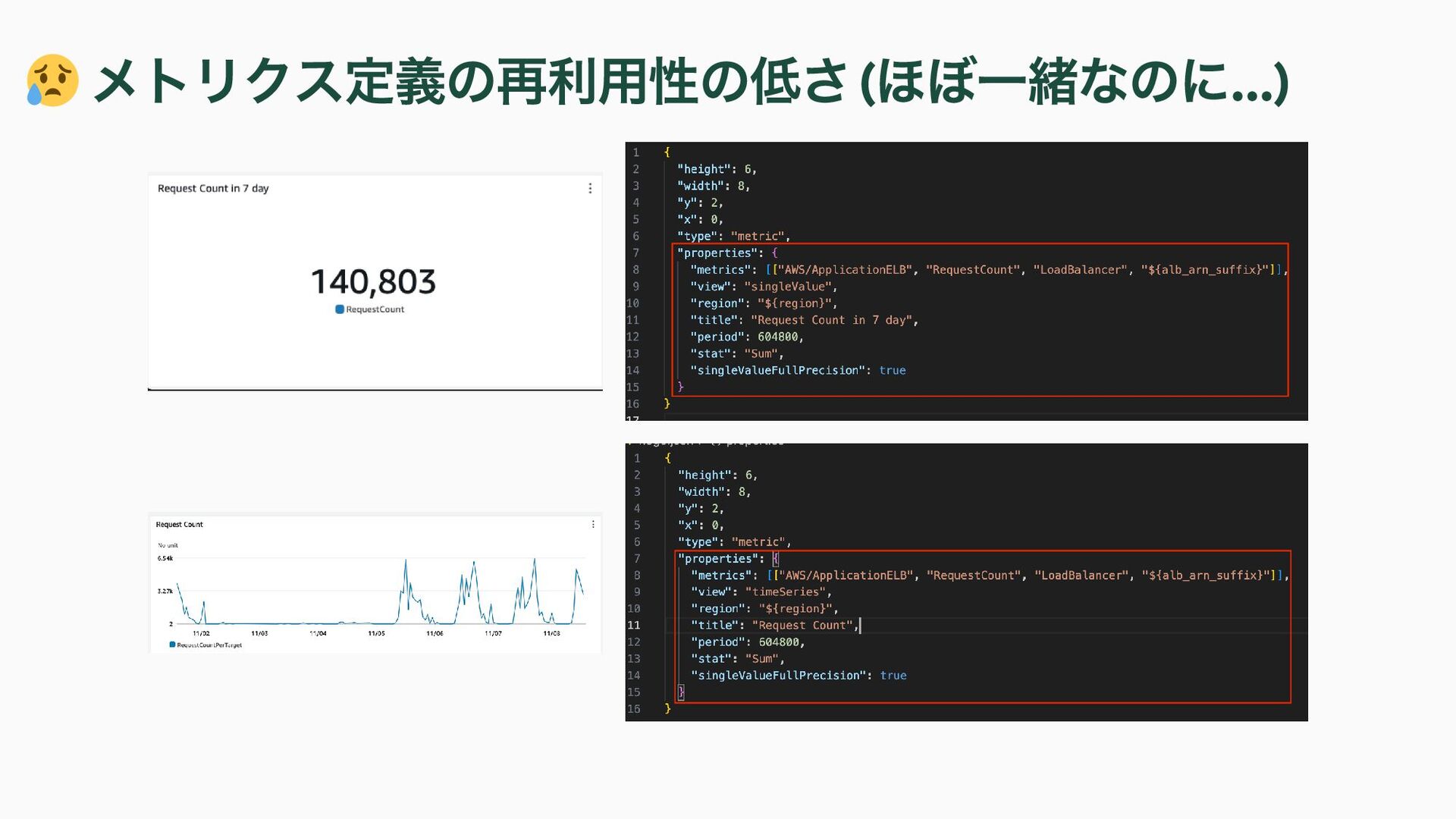Viewport: 1456px width, 819px height.
Task: Click "height": 6 in the timeSeries editor
Action: coord(717,475)
